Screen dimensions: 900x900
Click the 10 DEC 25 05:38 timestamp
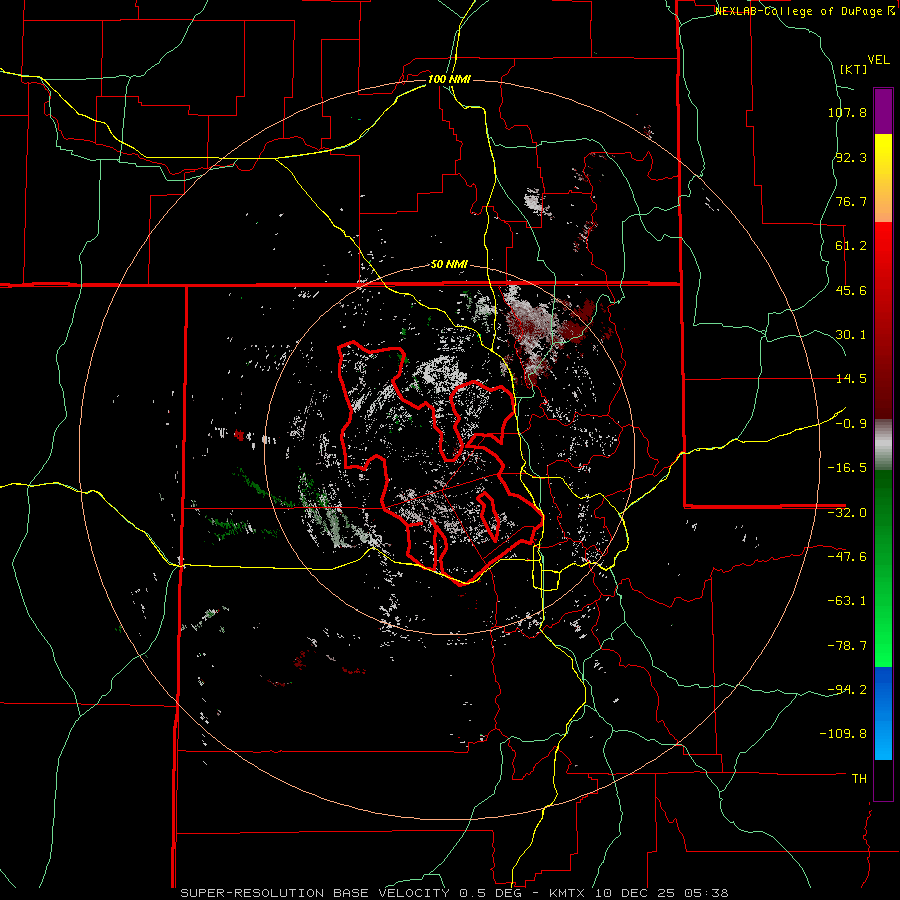click(662, 893)
